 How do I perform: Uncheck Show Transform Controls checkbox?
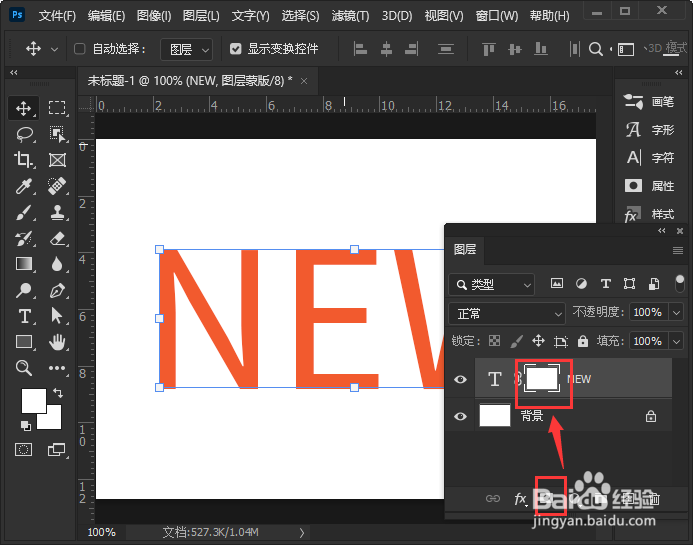236,49
